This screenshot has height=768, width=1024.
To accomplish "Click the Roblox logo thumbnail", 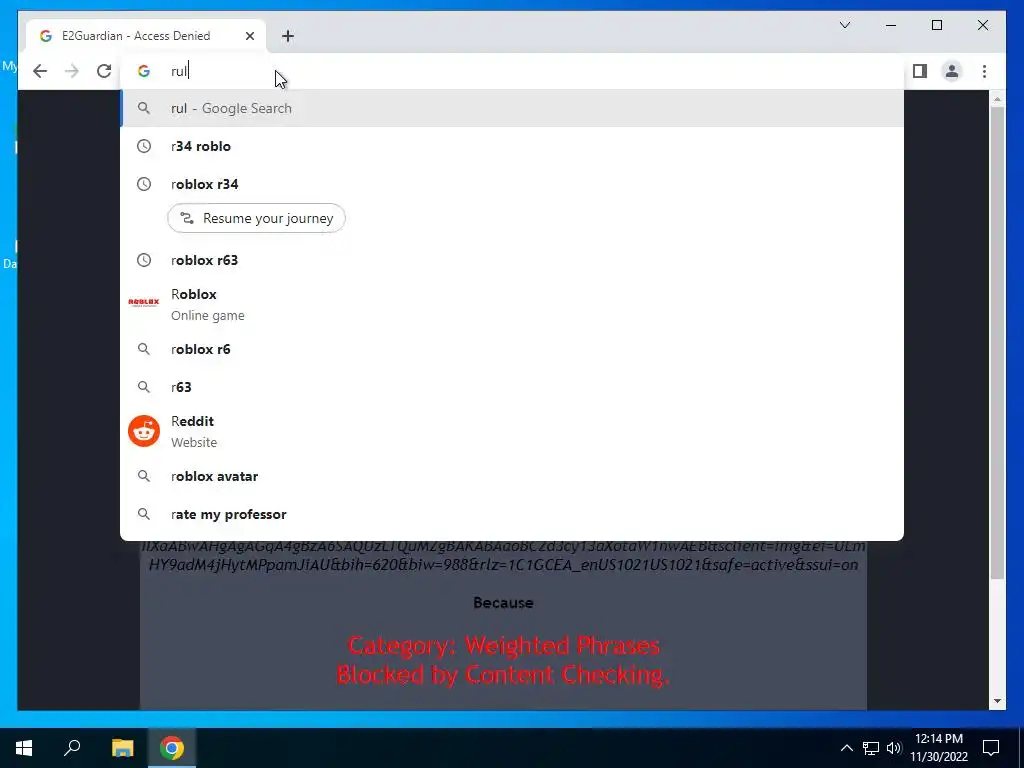I will pos(144,302).
